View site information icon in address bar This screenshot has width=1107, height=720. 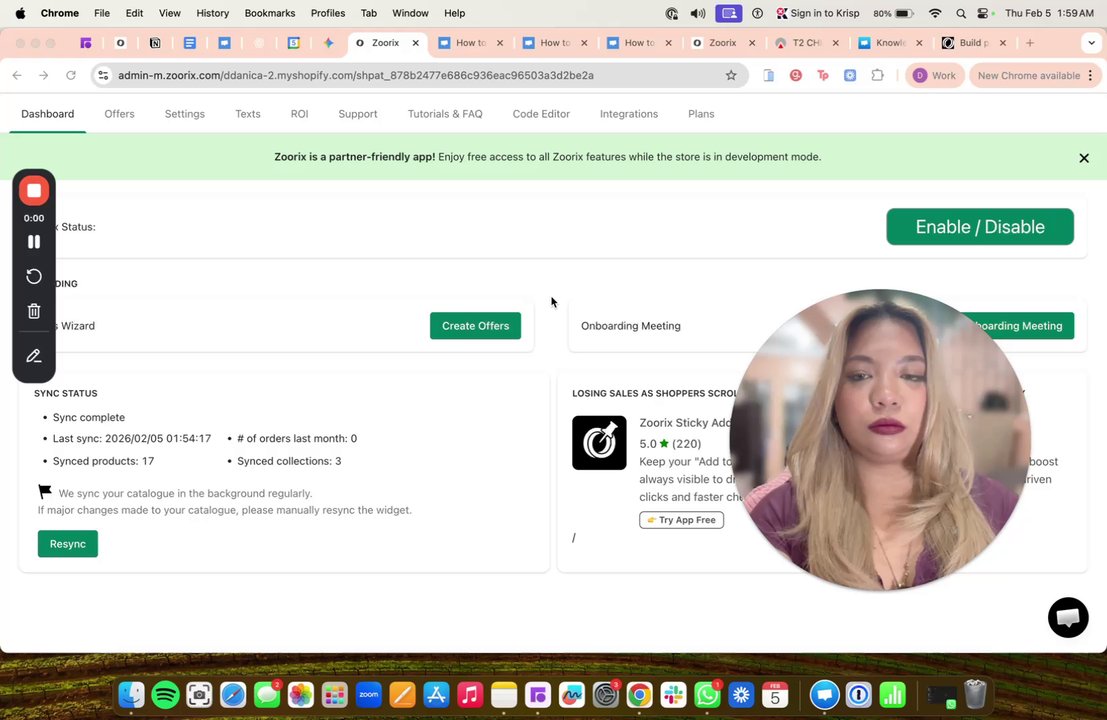tap(103, 76)
